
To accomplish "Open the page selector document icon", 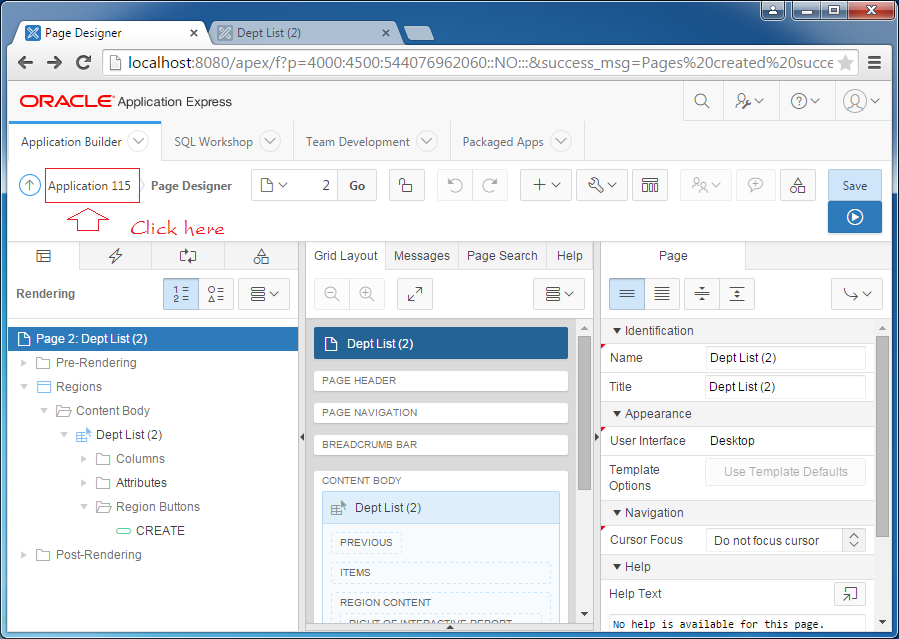I will point(273,185).
